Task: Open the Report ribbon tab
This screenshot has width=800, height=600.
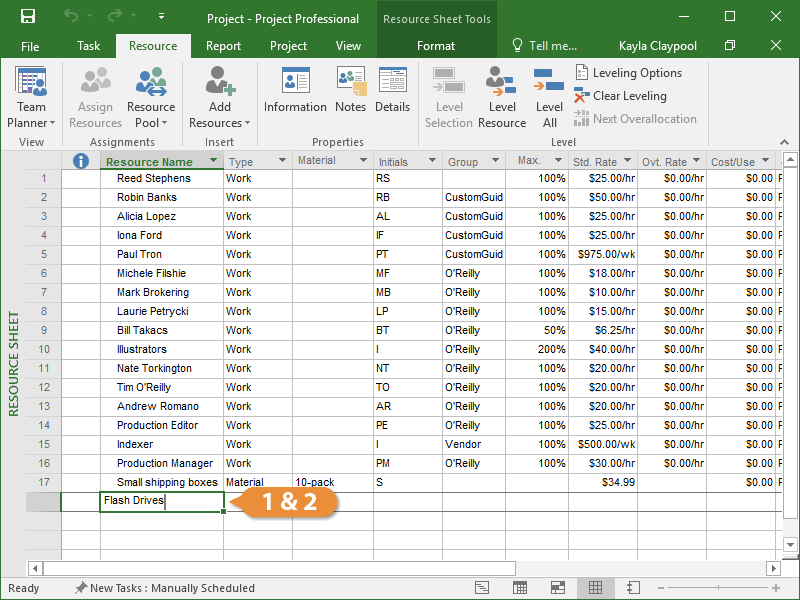Action: [223, 46]
